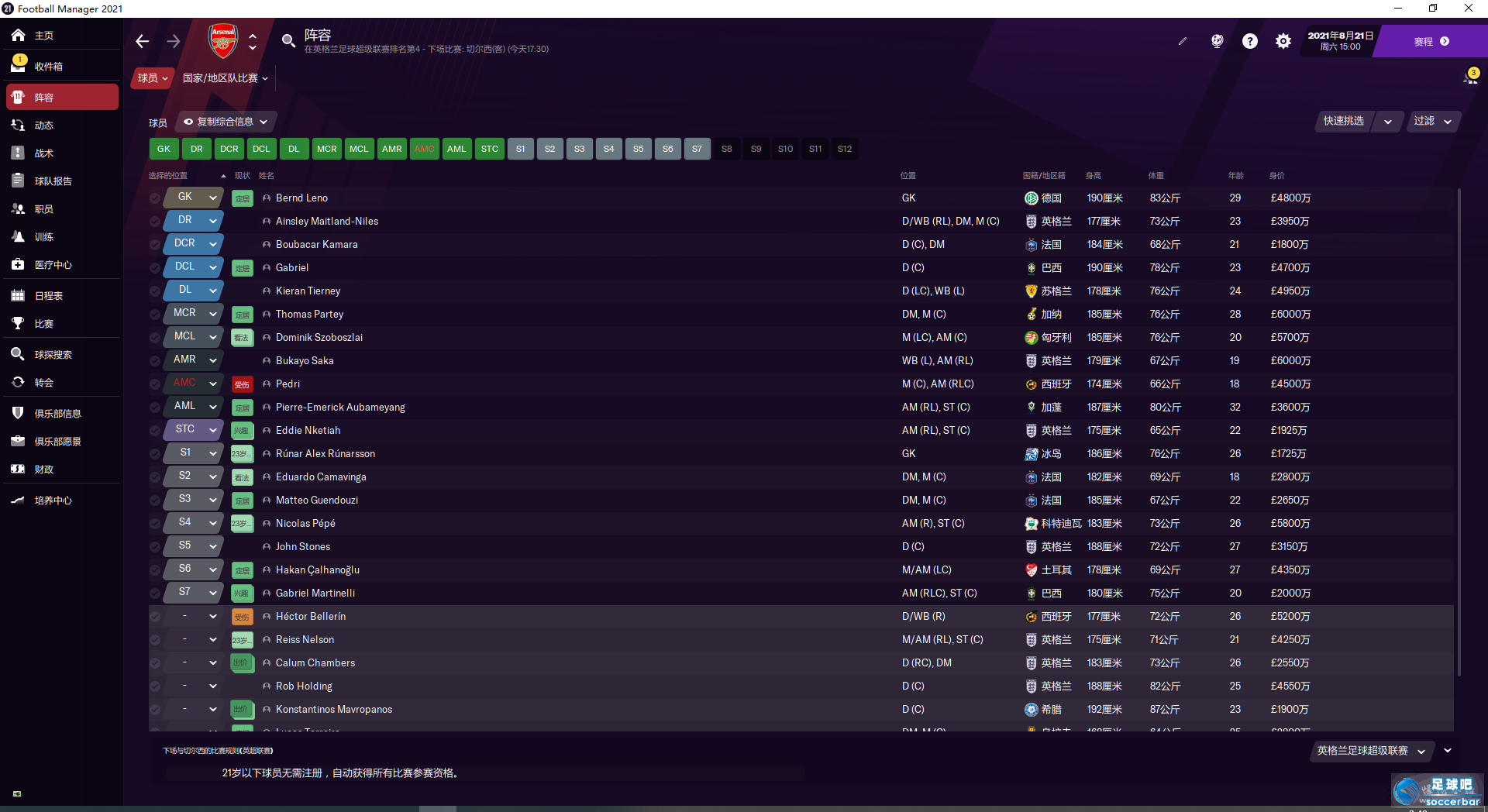Open player Gabriel Martinelli
Image resolution: width=1488 pixels, height=812 pixels.
(315, 594)
